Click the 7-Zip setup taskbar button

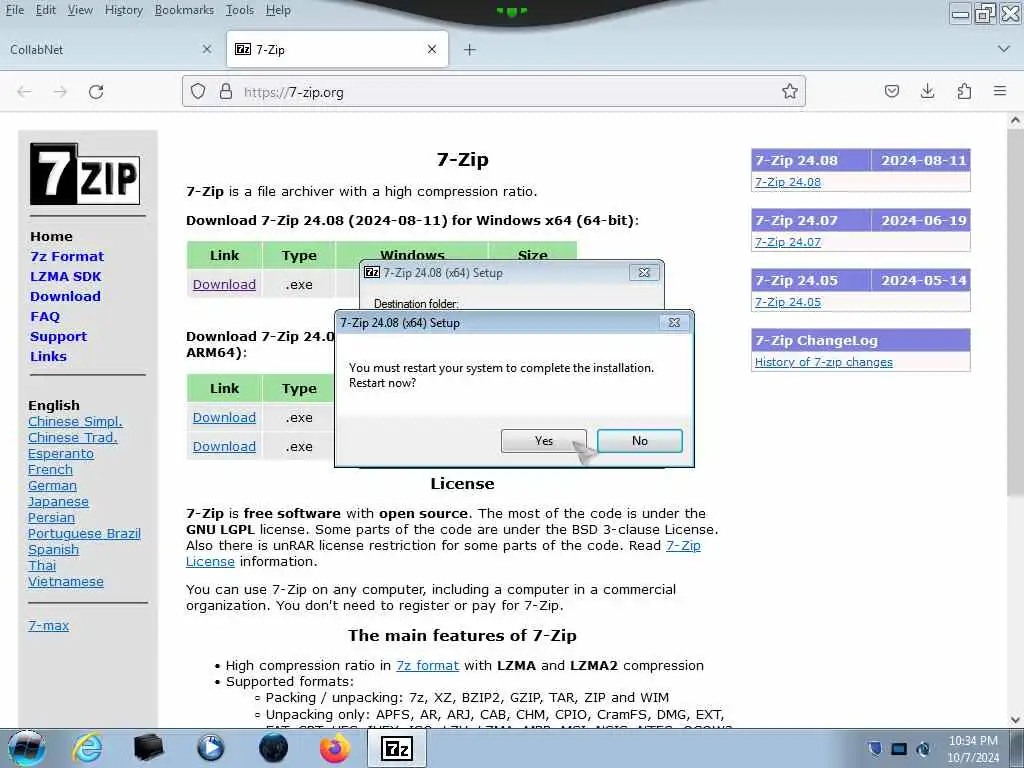pos(397,748)
